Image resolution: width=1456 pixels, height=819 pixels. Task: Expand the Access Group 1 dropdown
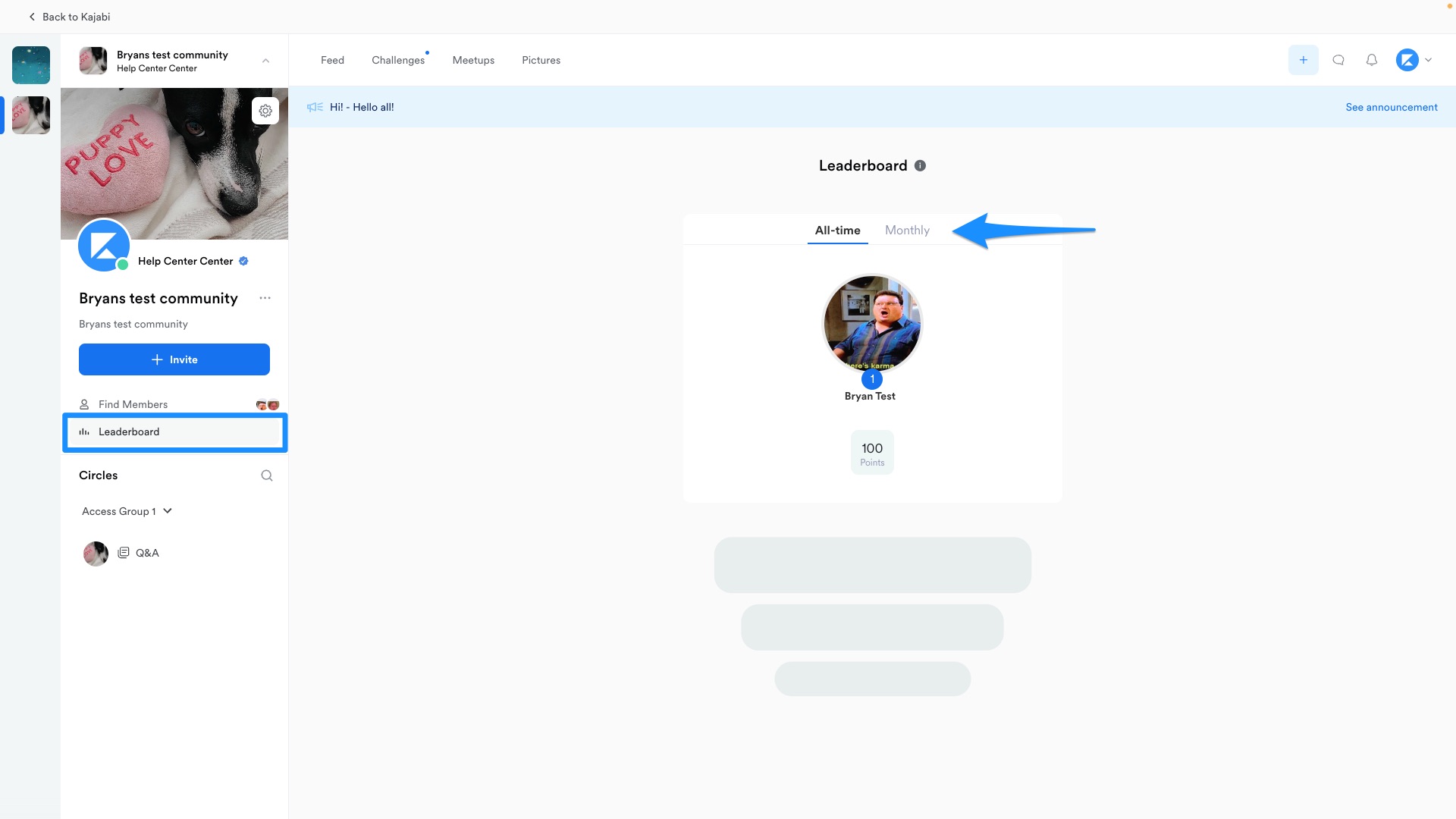pyautogui.click(x=168, y=511)
